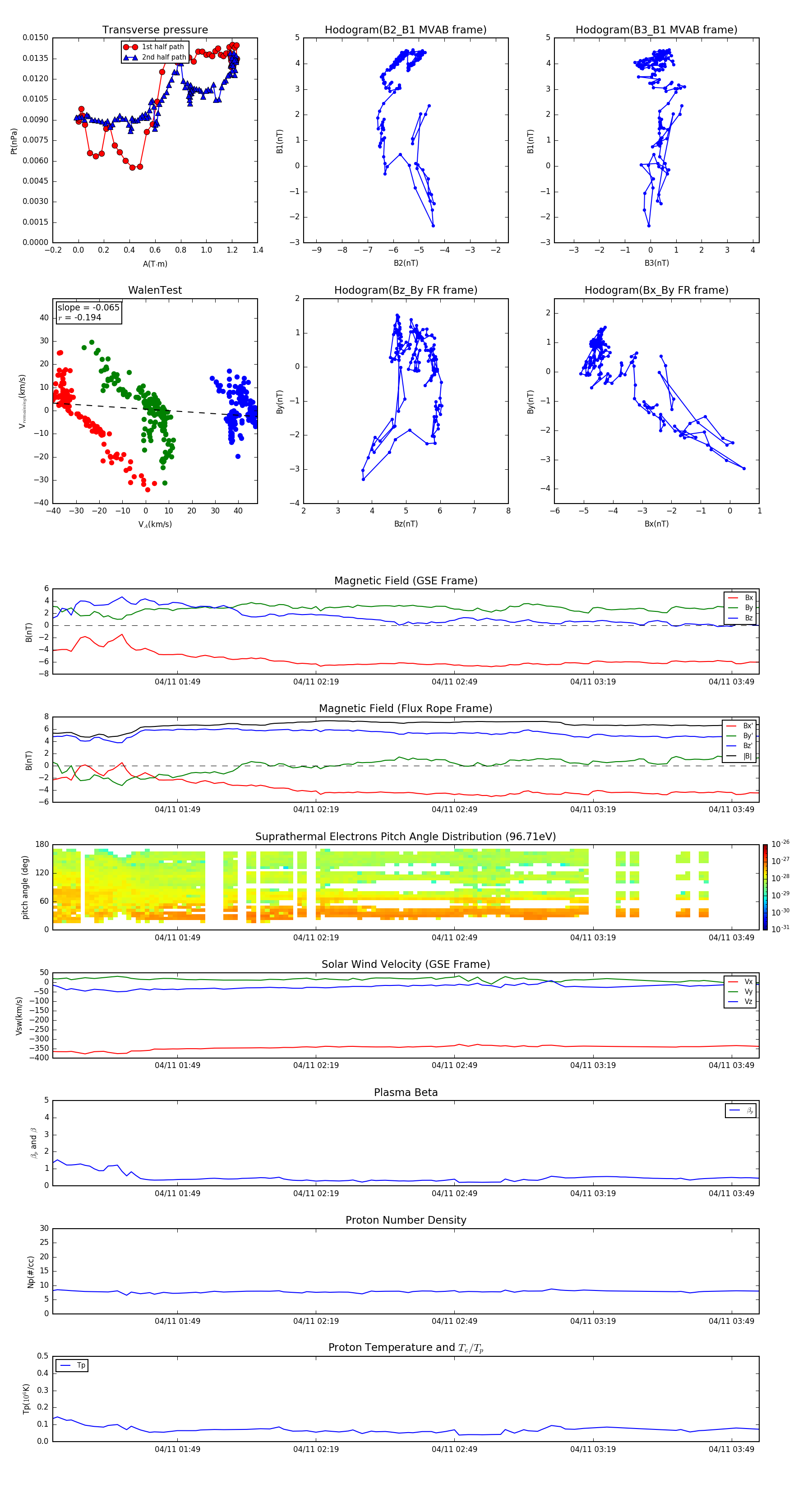Click 'Bz(nT)' x-axis label
The width and height of the screenshot is (812, 1489).
(406, 524)
